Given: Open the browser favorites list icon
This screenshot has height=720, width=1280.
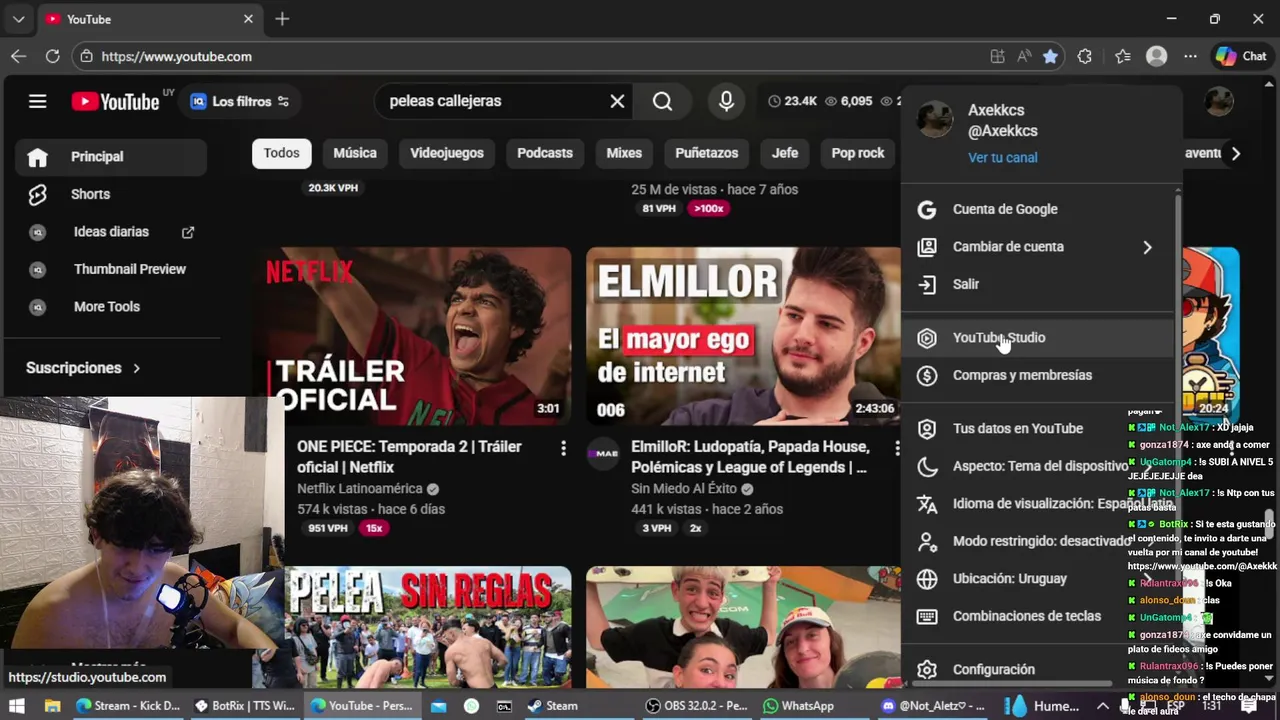Looking at the screenshot, I should (1122, 57).
